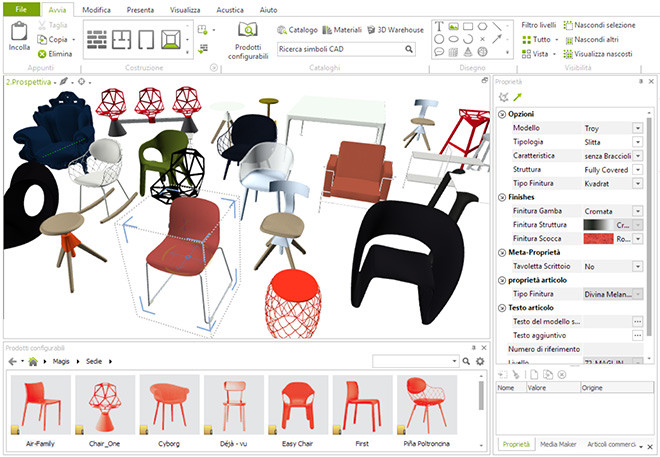Select the door opening construction tool

pos(146,40)
